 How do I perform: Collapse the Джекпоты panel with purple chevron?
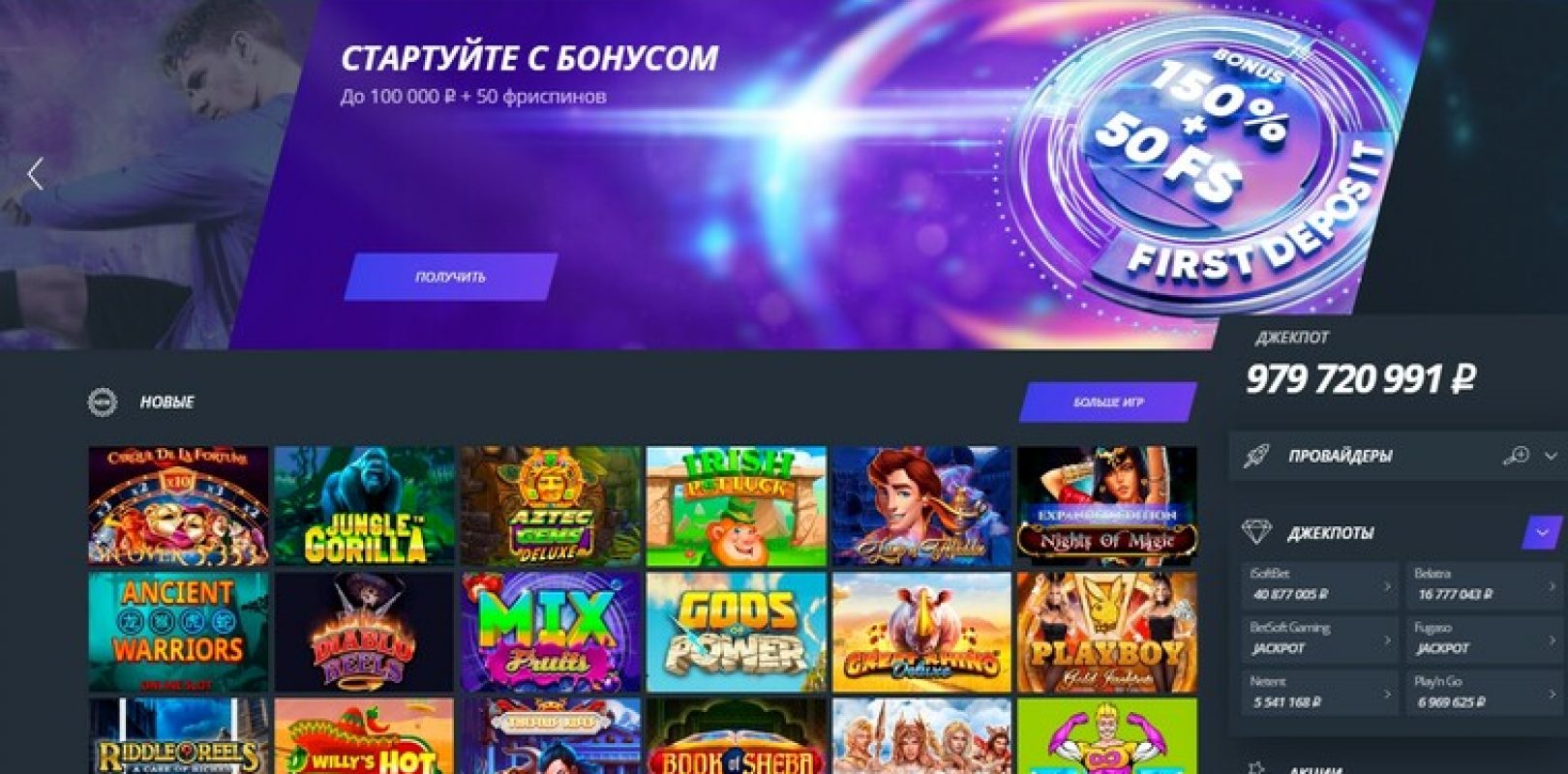point(1541,533)
